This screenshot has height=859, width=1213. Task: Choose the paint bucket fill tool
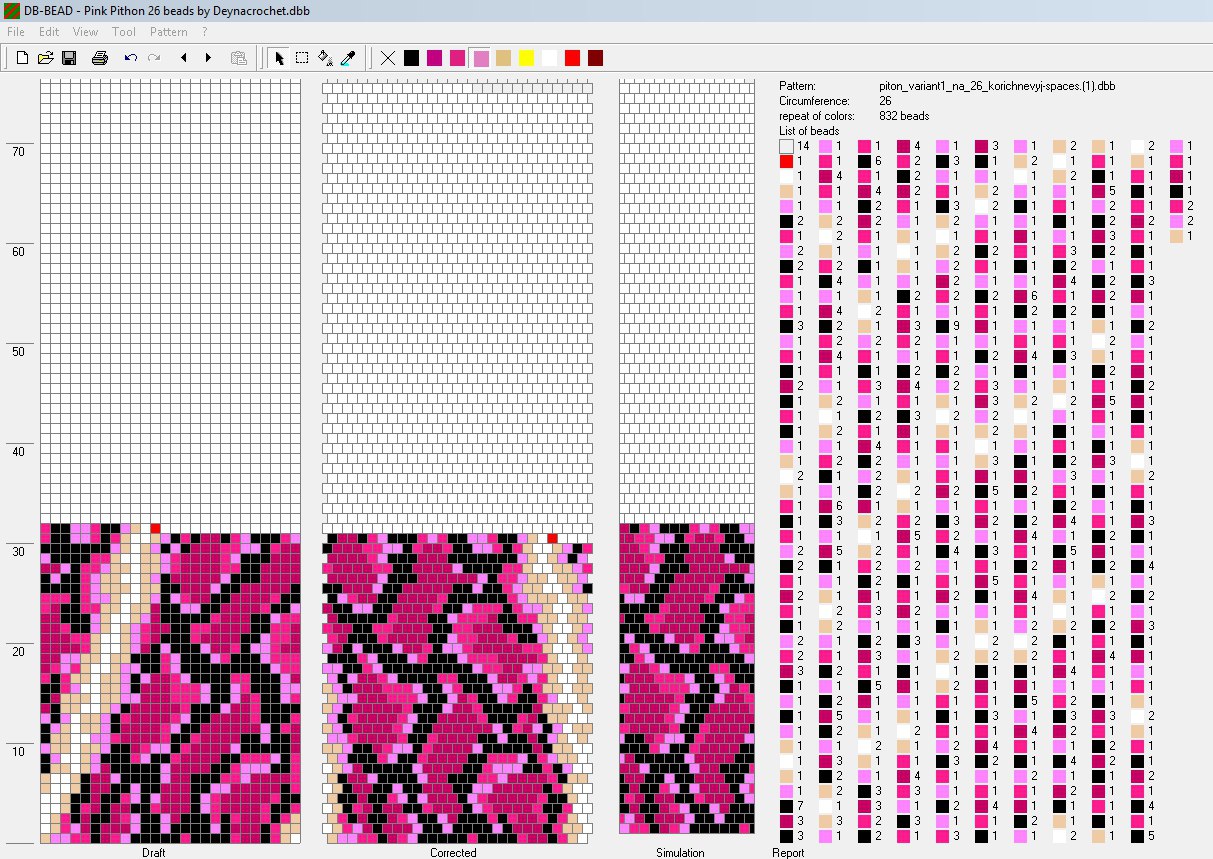[x=325, y=58]
